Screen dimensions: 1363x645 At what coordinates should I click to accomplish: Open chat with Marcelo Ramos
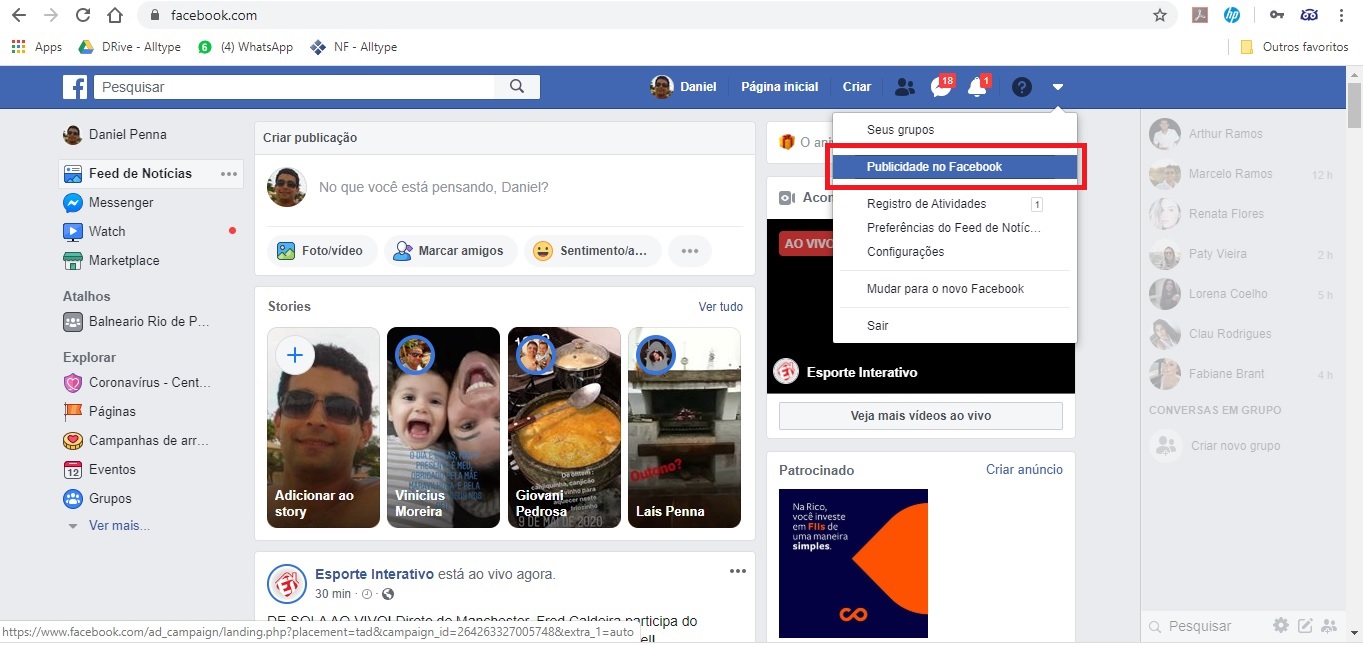pos(1240,174)
